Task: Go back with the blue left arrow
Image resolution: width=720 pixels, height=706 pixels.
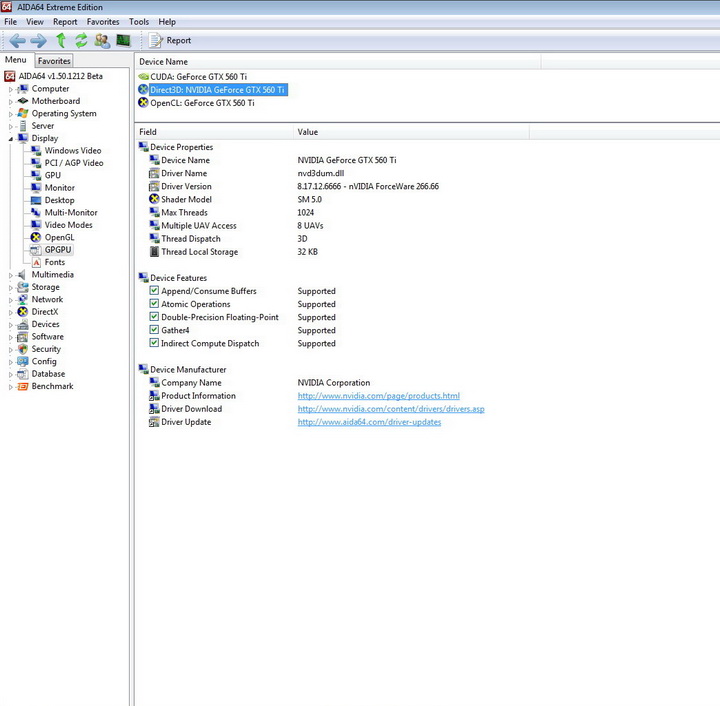Action: point(17,41)
